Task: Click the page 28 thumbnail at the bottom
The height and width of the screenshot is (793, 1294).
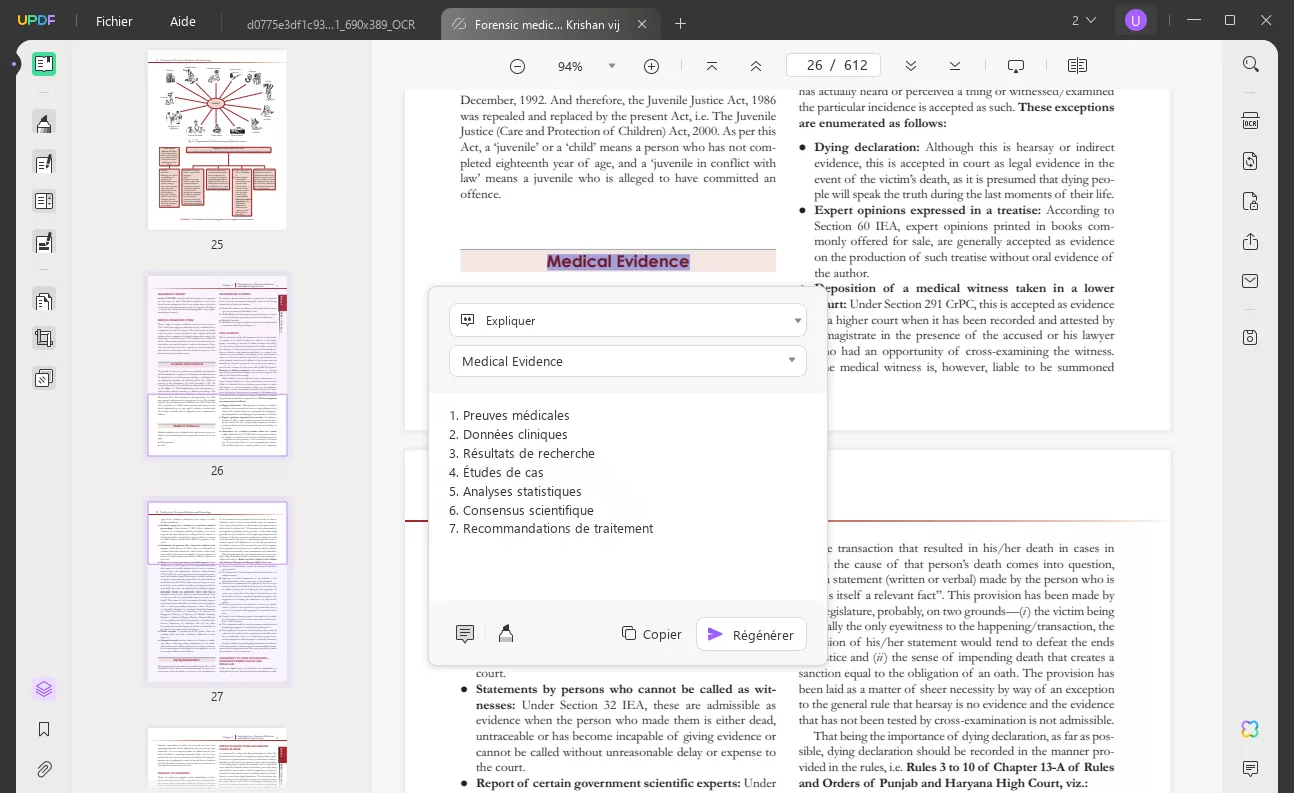Action: (x=217, y=760)
